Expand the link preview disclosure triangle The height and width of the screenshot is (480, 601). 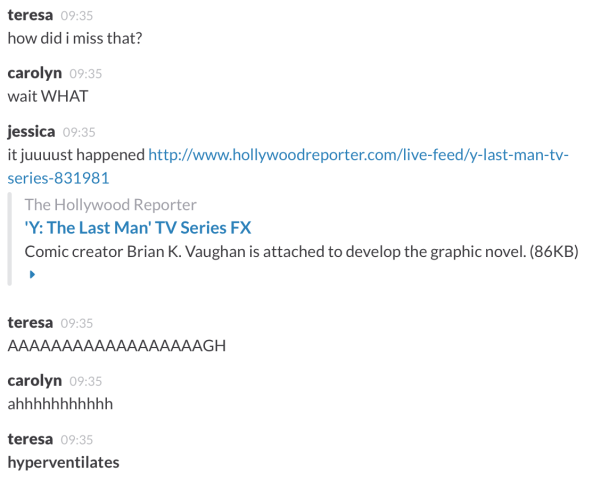(x=32, y=274)
